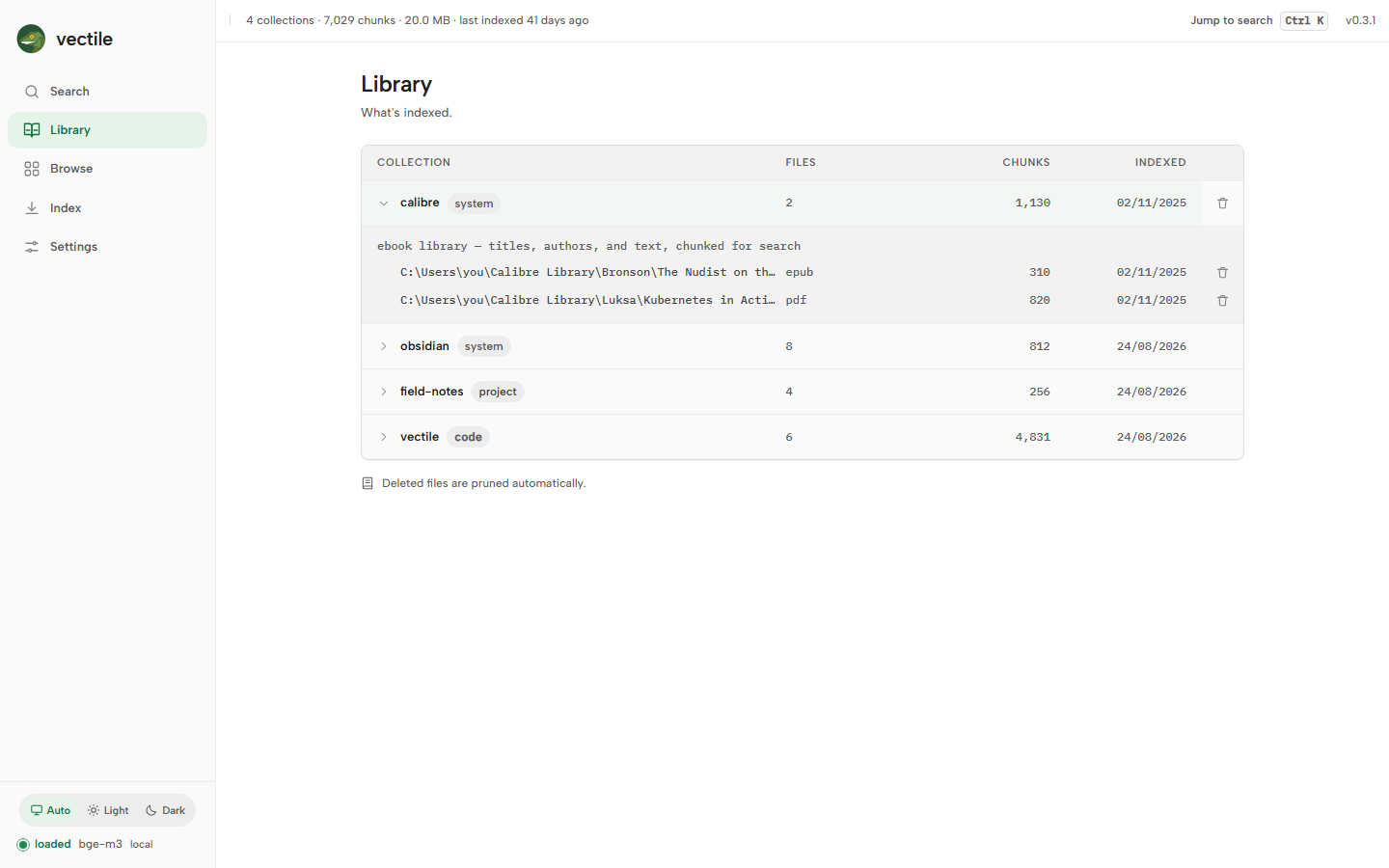
Task: Click "Deleted files are pruned automatically" note
Action: (483, 483)
